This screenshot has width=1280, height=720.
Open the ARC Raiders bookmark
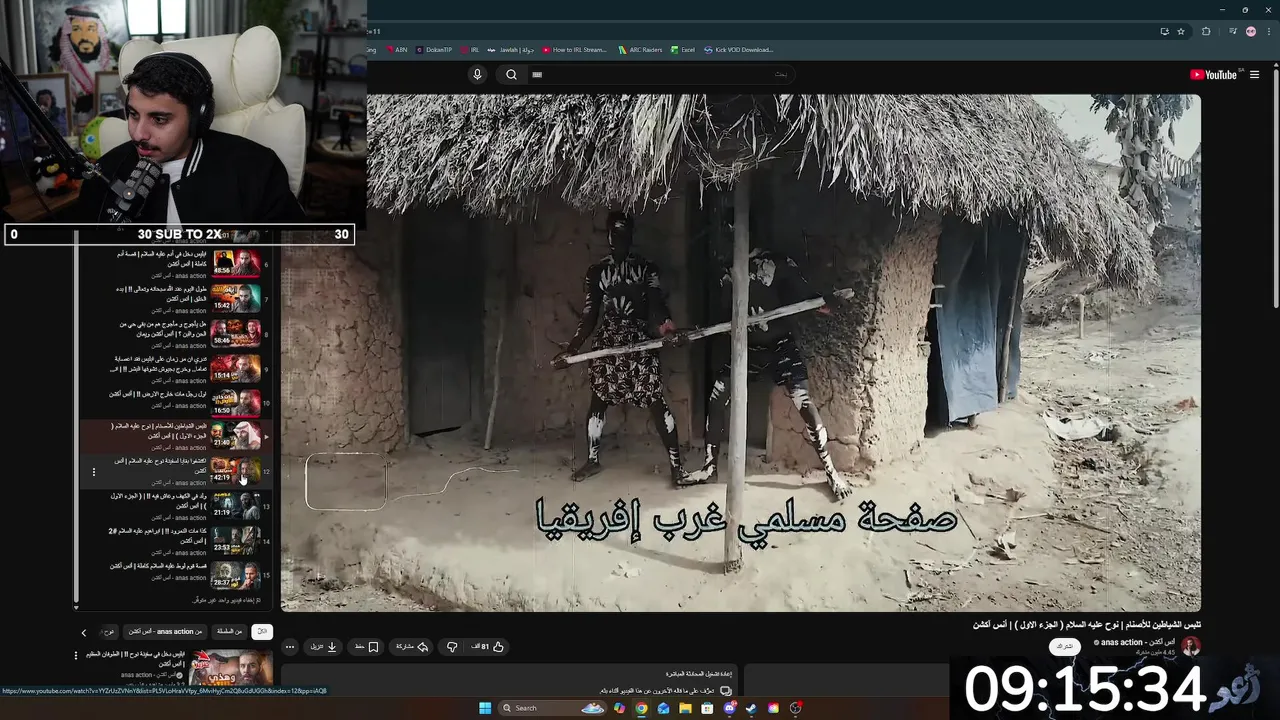pos(640,49)
